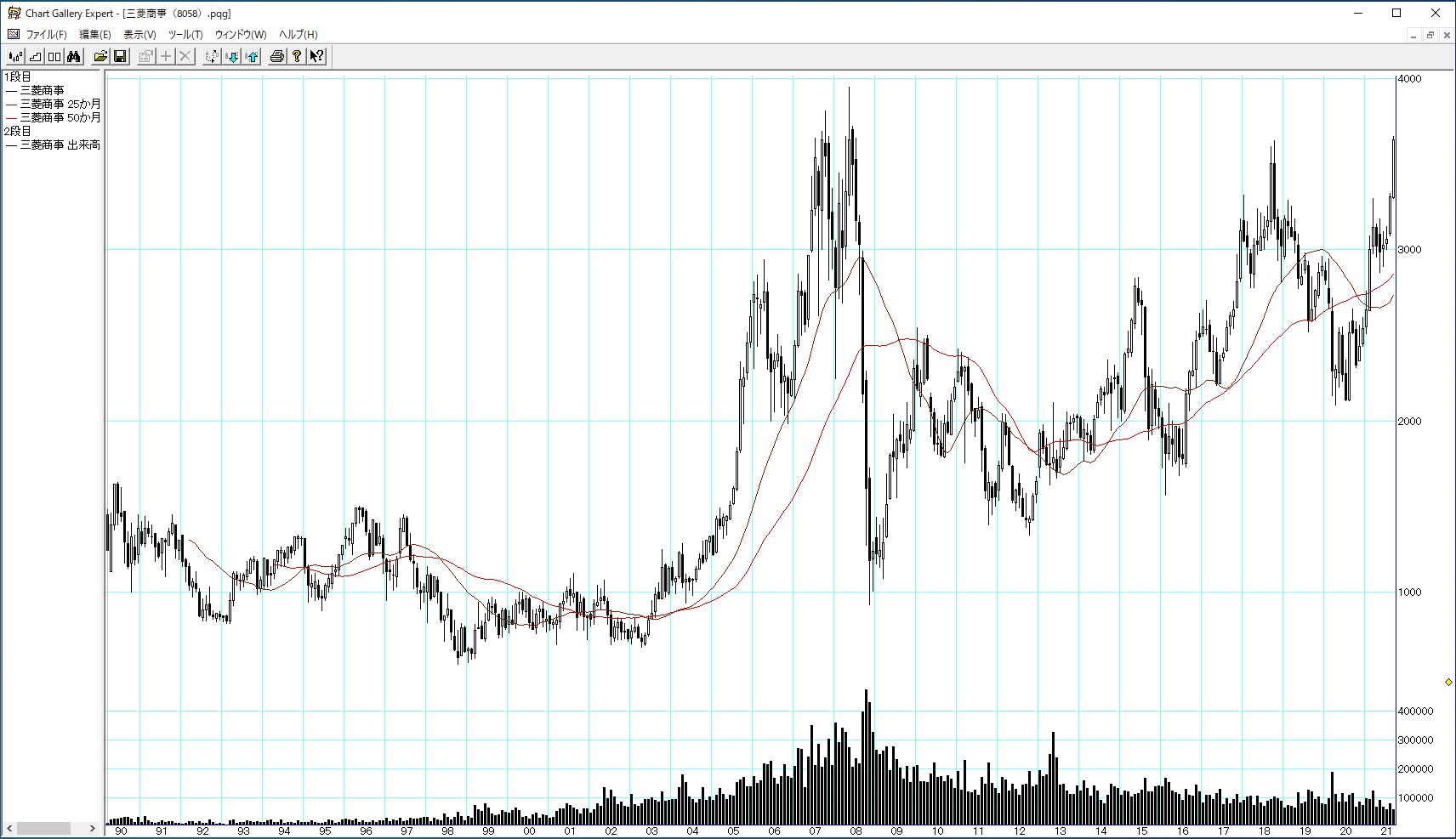The height and width of the screenshot is (839, 1456).
Task: Print the chart using printer icon
Action: [x=276, y=57]
